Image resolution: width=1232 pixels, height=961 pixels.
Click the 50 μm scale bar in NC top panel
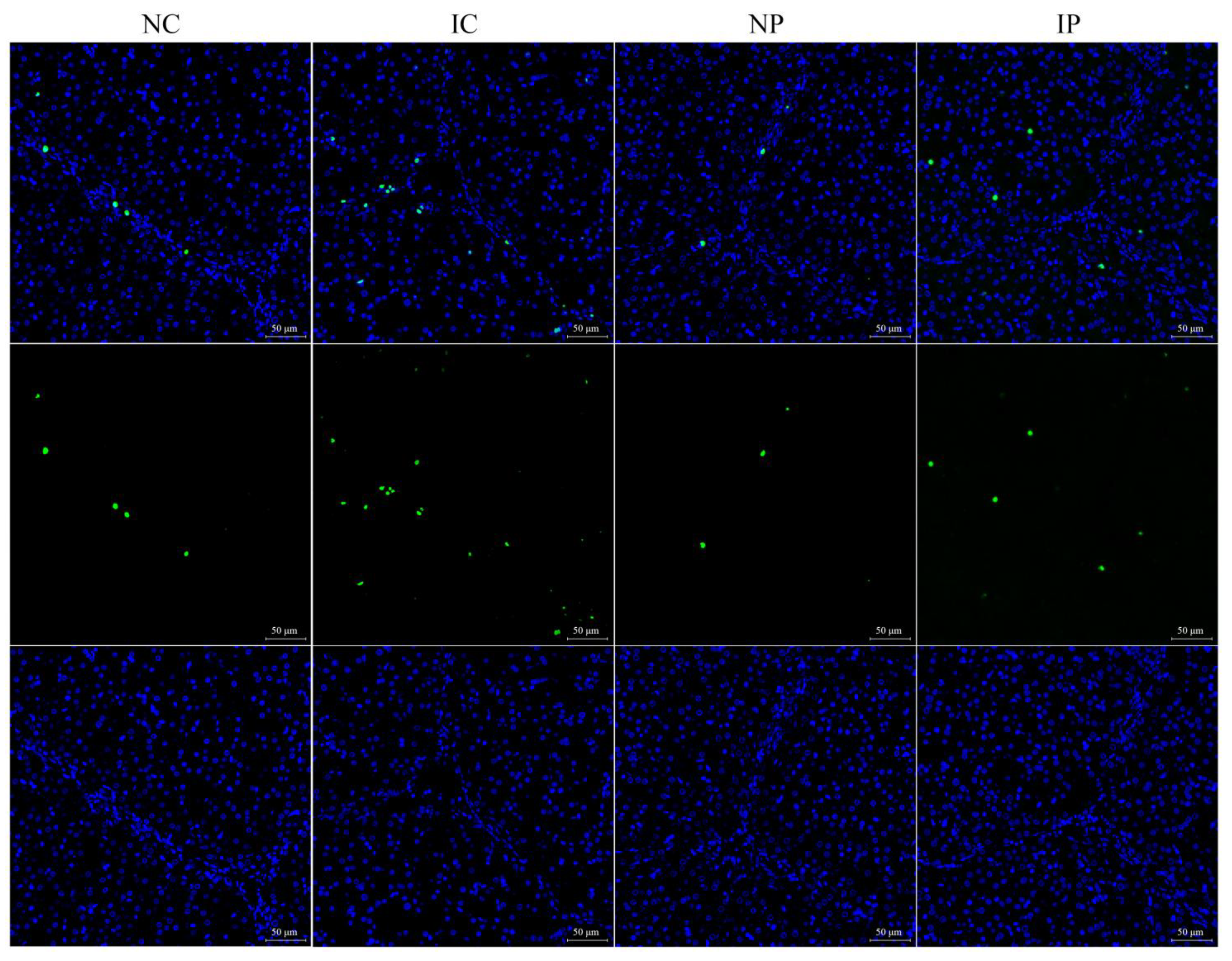tap(285, 334)
